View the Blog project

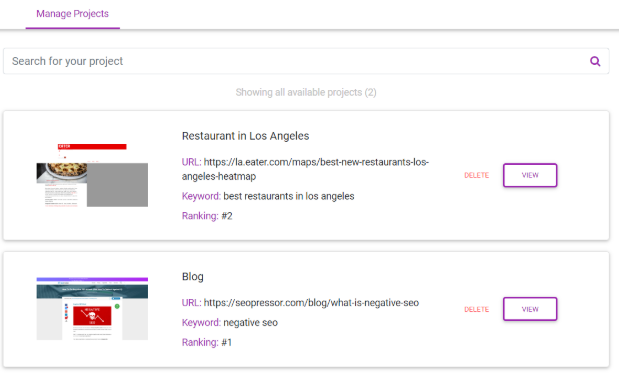pyautogui.click(x=530, y=309)
